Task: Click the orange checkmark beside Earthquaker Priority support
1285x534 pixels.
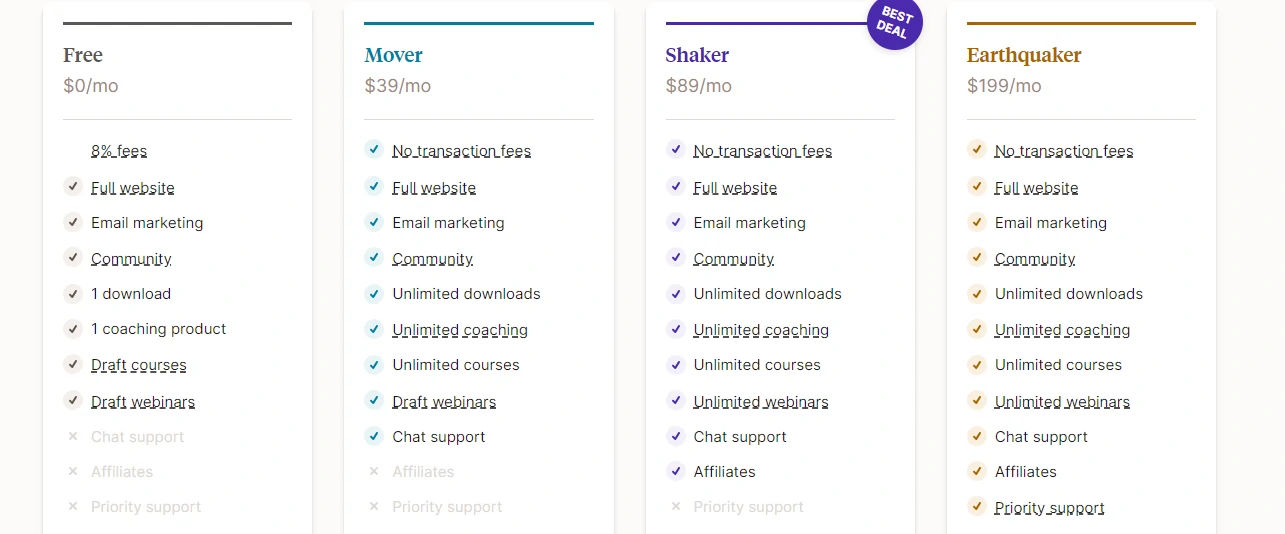Action: point(976,506)
